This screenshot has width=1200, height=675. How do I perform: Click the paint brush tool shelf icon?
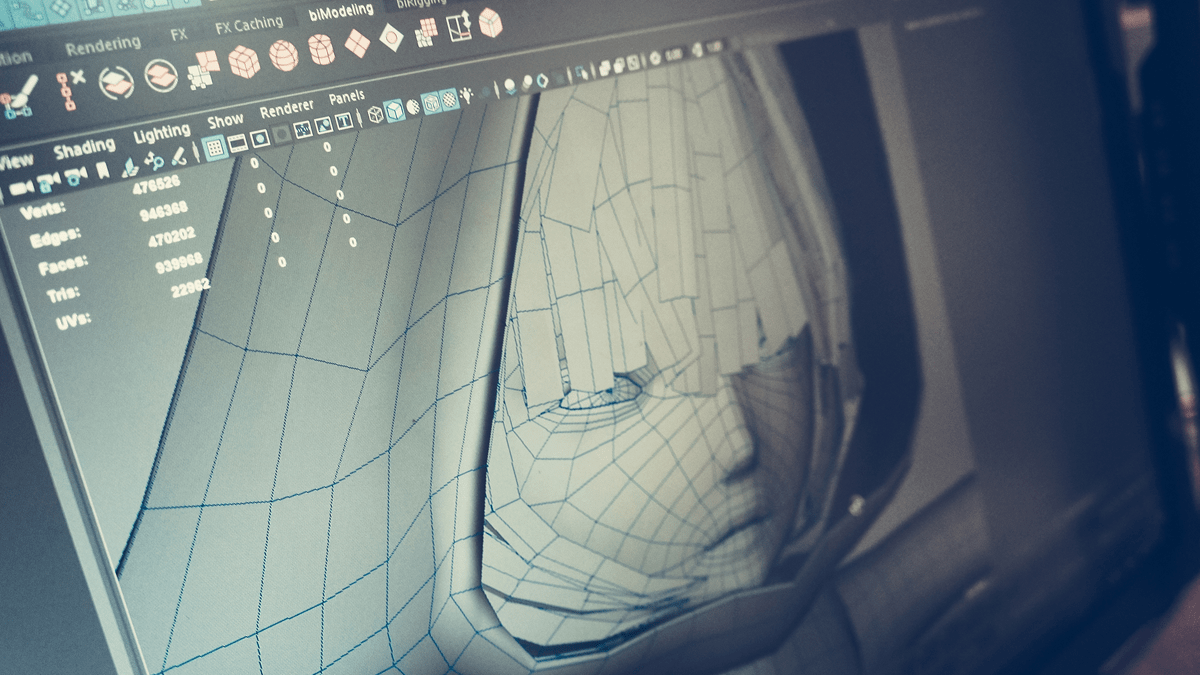pos(19,97)
